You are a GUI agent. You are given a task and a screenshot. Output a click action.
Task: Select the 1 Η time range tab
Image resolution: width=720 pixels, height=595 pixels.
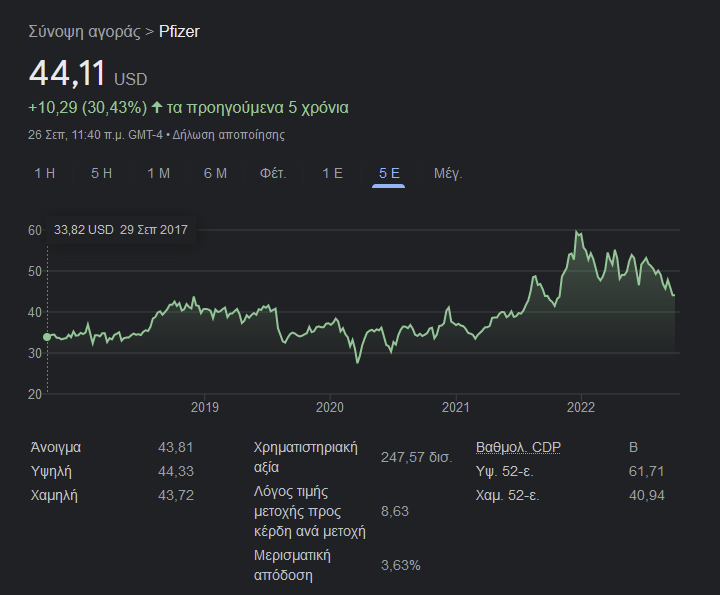[x=45, y=173]
